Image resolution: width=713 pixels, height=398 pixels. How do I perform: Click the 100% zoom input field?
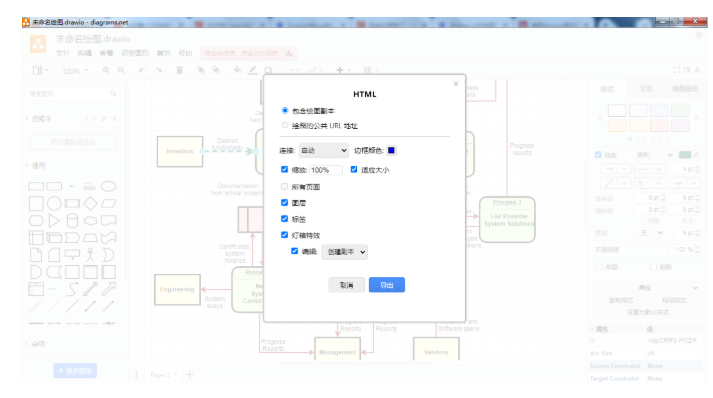pos(326,170)
